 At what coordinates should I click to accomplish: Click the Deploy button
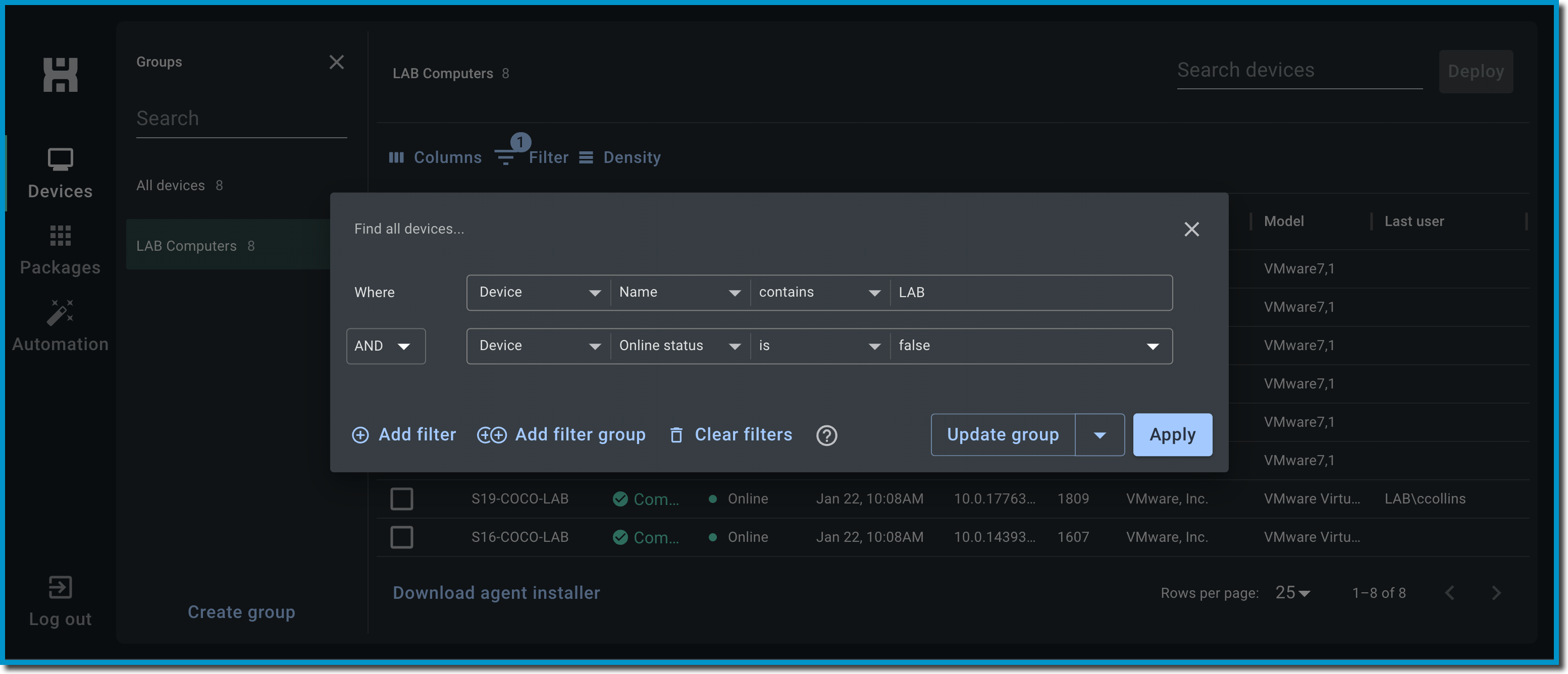coord(1476,72)
